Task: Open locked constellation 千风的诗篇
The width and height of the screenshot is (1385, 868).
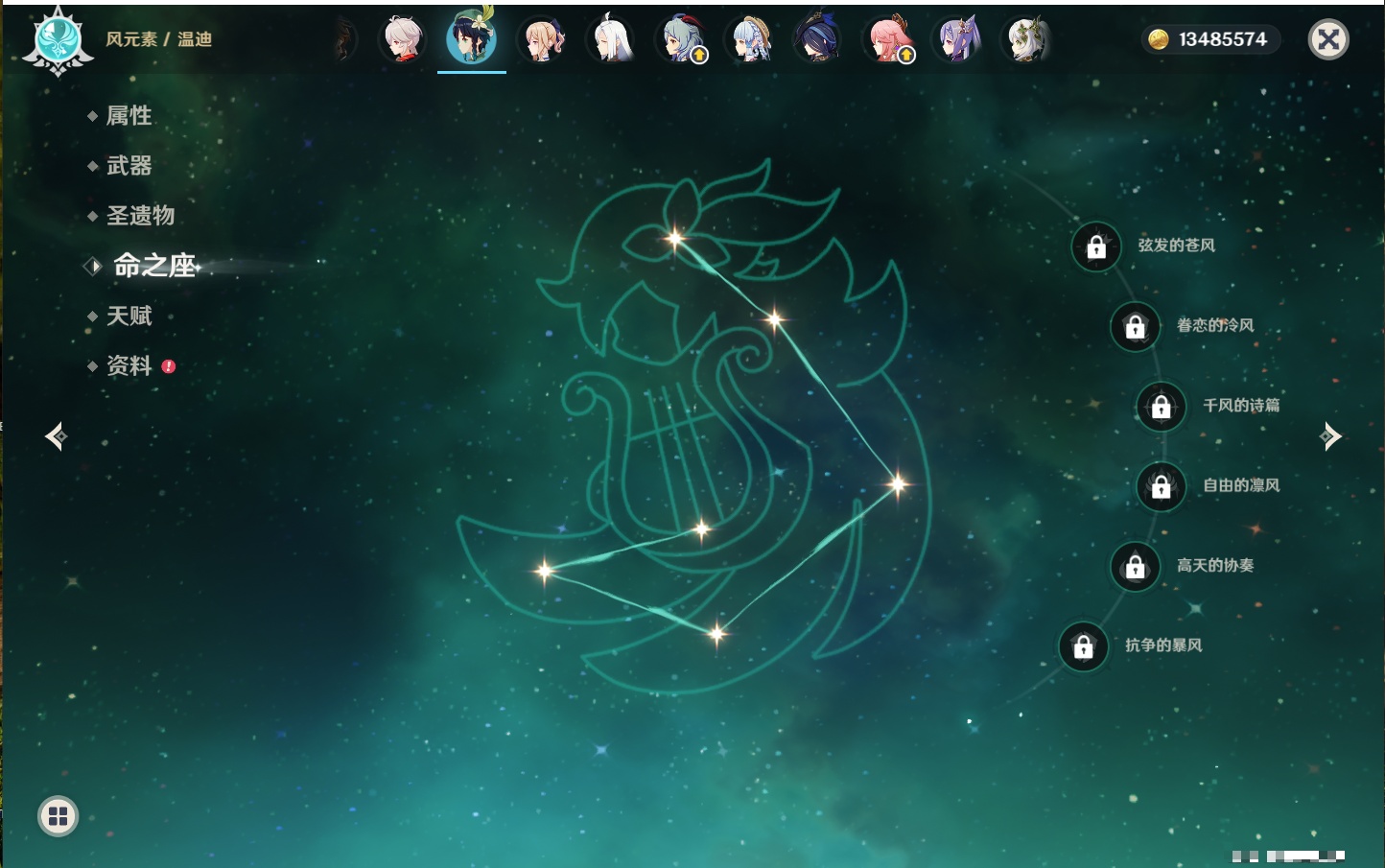Action: [x=1162, y=407]
